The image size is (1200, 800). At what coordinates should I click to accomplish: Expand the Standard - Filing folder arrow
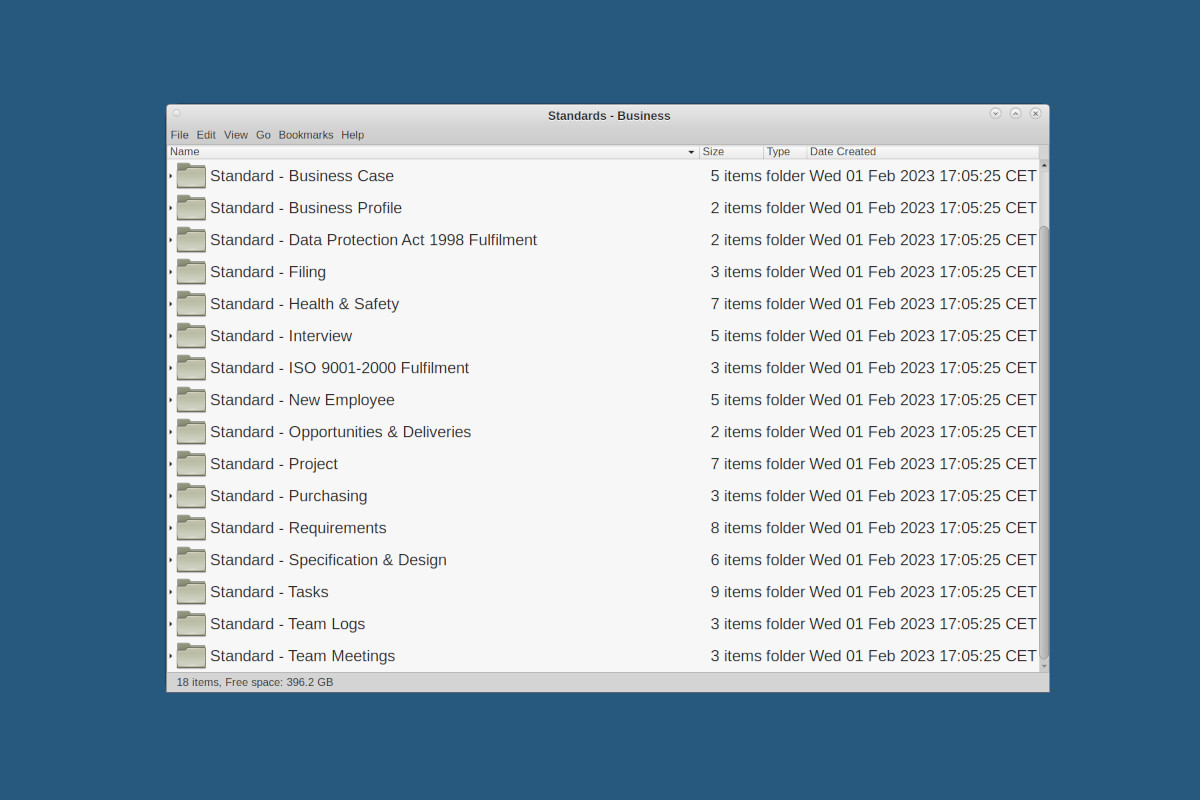point(171,272)
